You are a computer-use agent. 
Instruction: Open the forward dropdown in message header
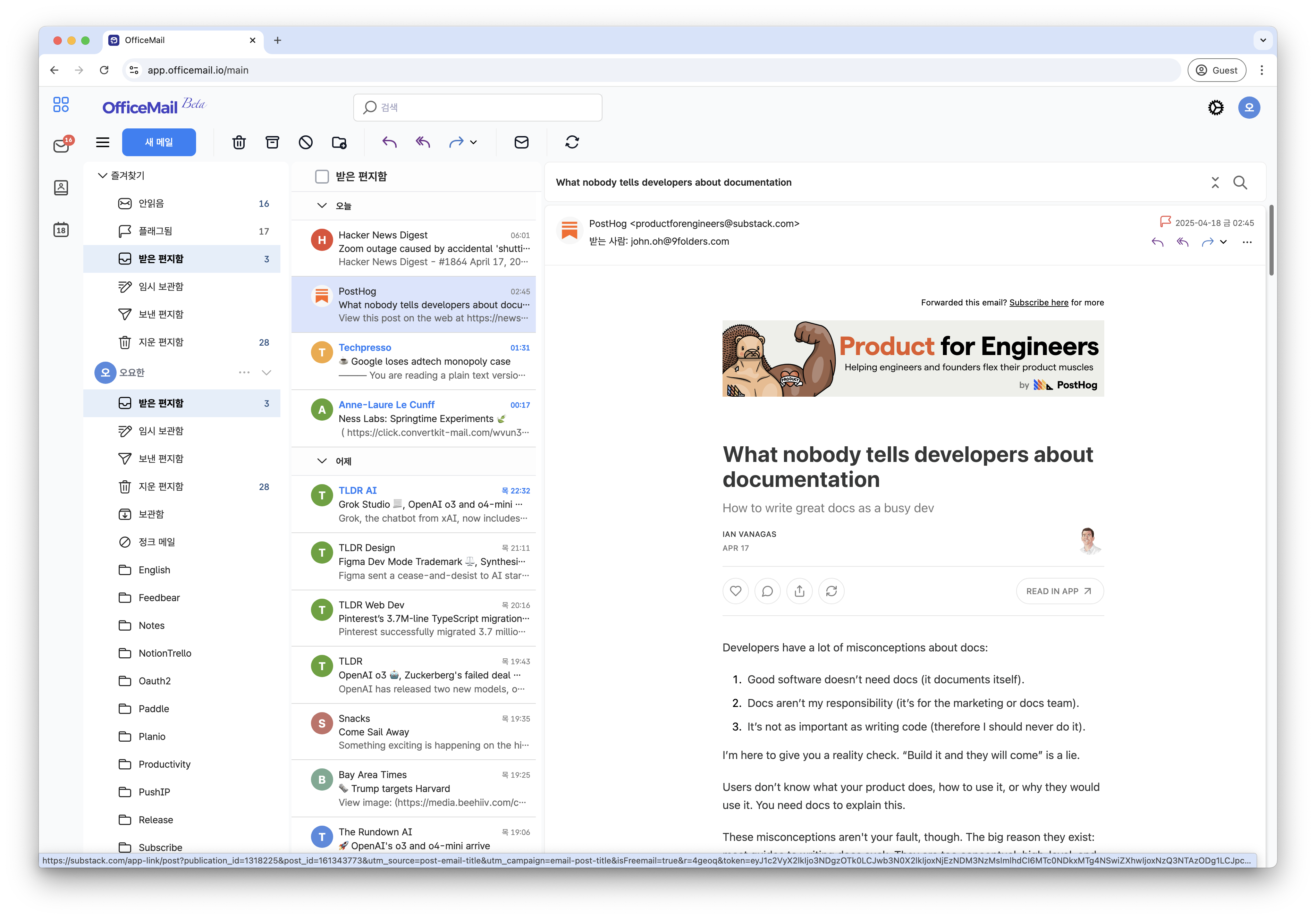tap(1223, 242)
